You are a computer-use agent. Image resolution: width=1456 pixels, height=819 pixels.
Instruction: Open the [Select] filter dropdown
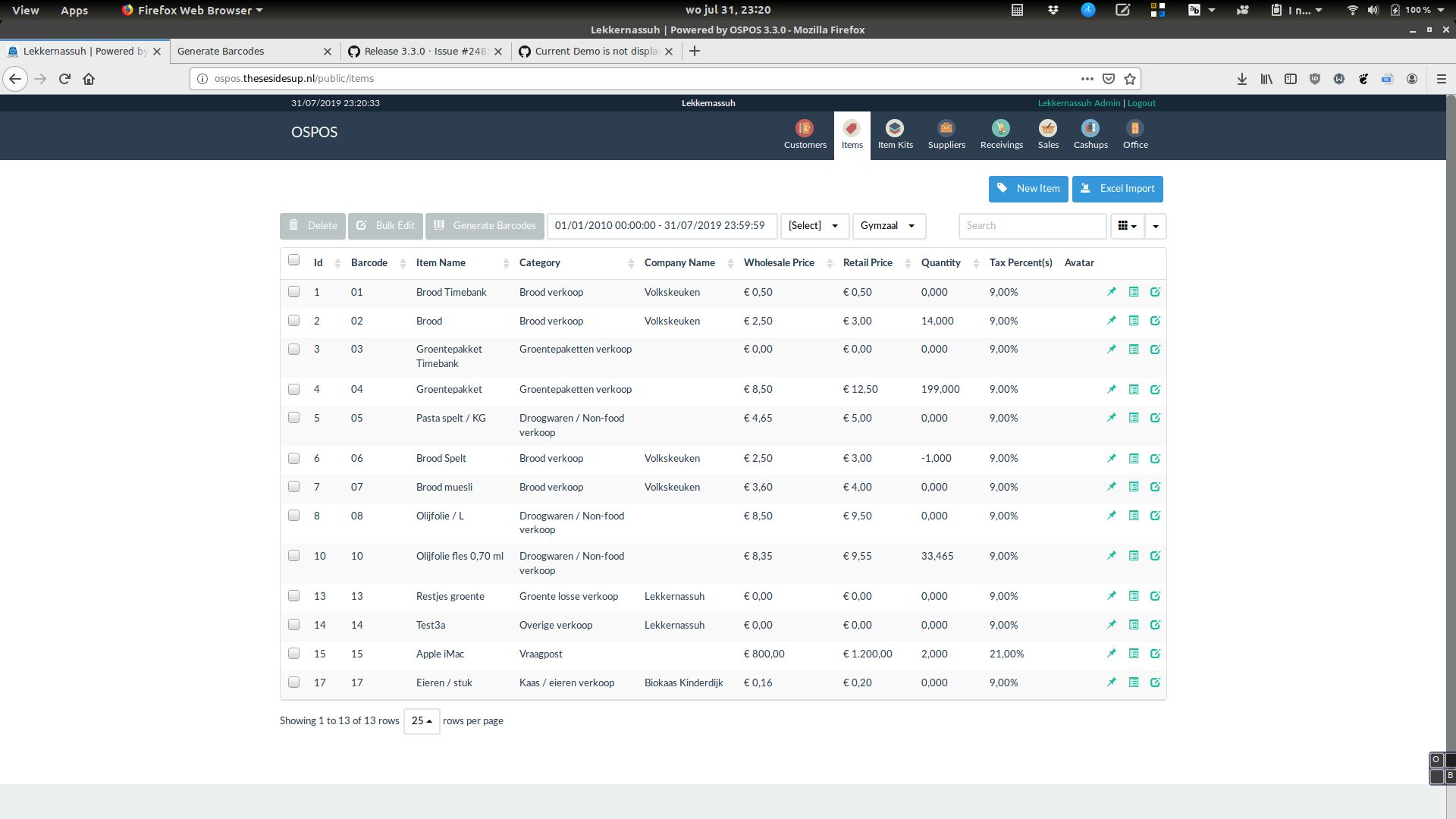pos(814,225)
